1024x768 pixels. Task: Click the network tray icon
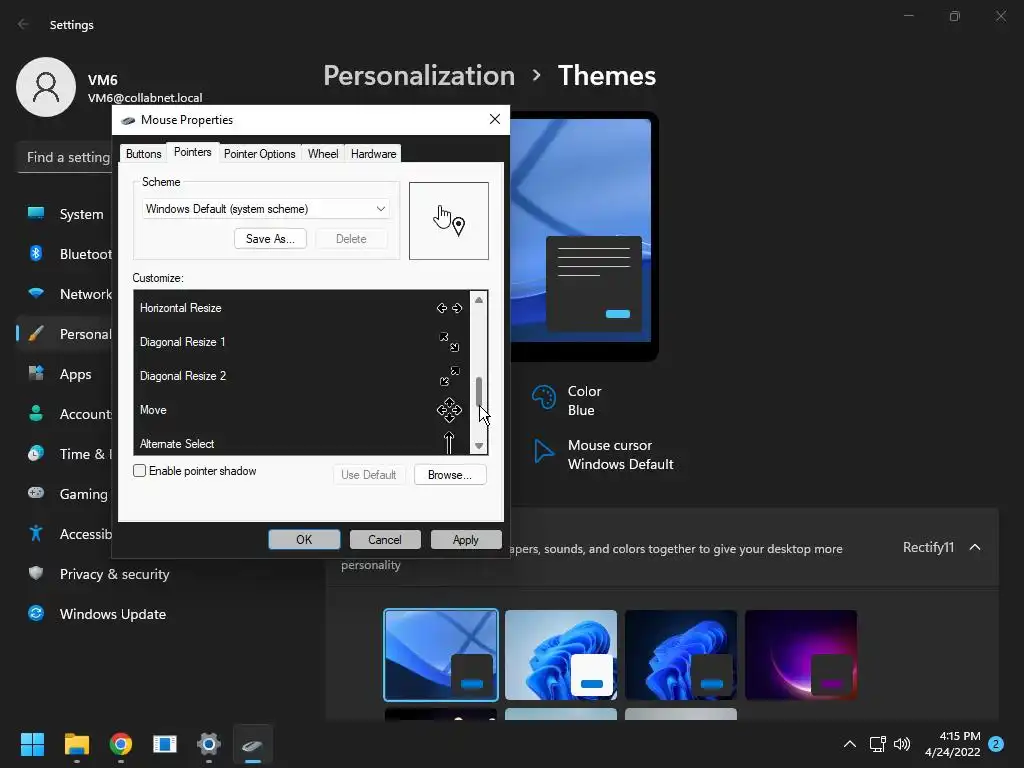click(x=877, y=744)
